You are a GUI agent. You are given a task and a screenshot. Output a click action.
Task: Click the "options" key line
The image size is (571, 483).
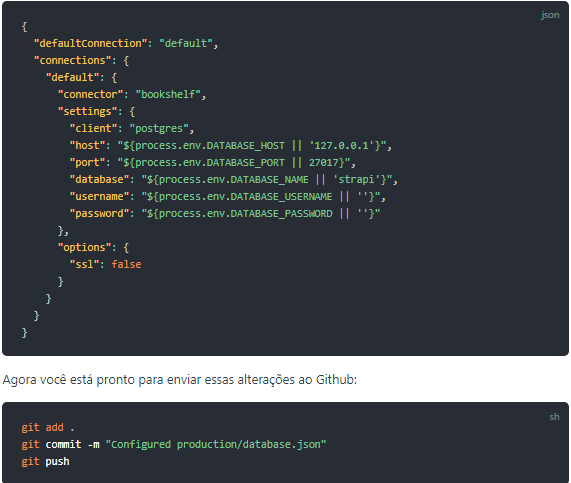[94, 248]
